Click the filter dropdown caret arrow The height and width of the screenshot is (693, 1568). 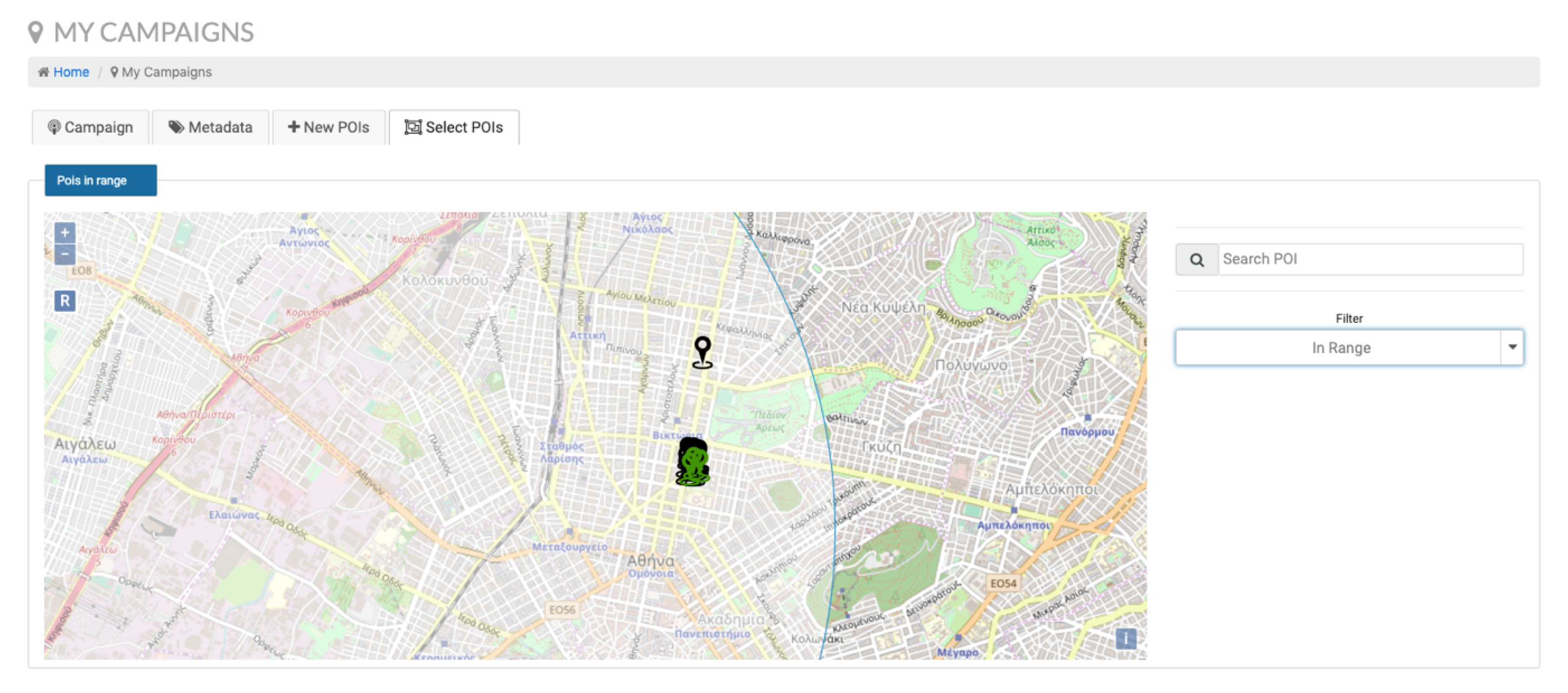pos(1512,347)
